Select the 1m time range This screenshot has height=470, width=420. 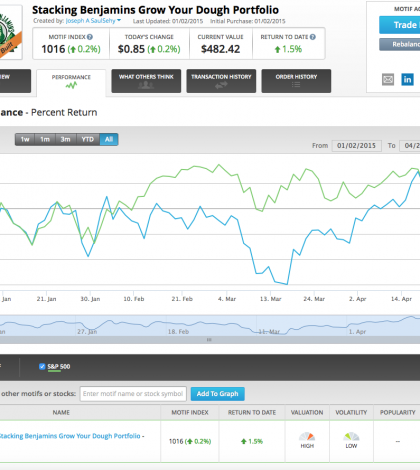click(45, 139)
